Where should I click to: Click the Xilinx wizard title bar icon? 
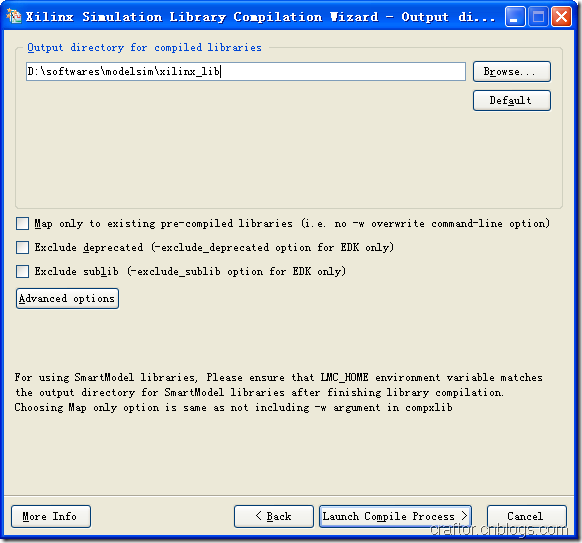(14, 16)
